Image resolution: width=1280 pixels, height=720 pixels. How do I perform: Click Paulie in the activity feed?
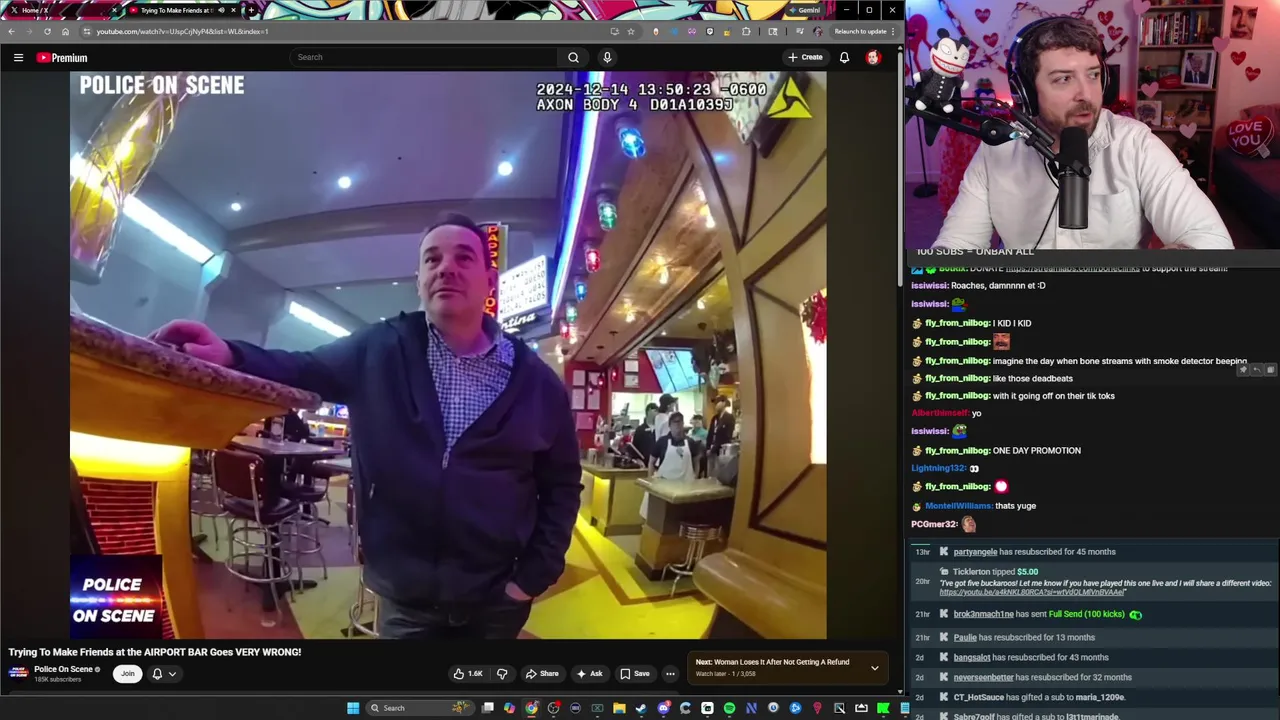965,637
